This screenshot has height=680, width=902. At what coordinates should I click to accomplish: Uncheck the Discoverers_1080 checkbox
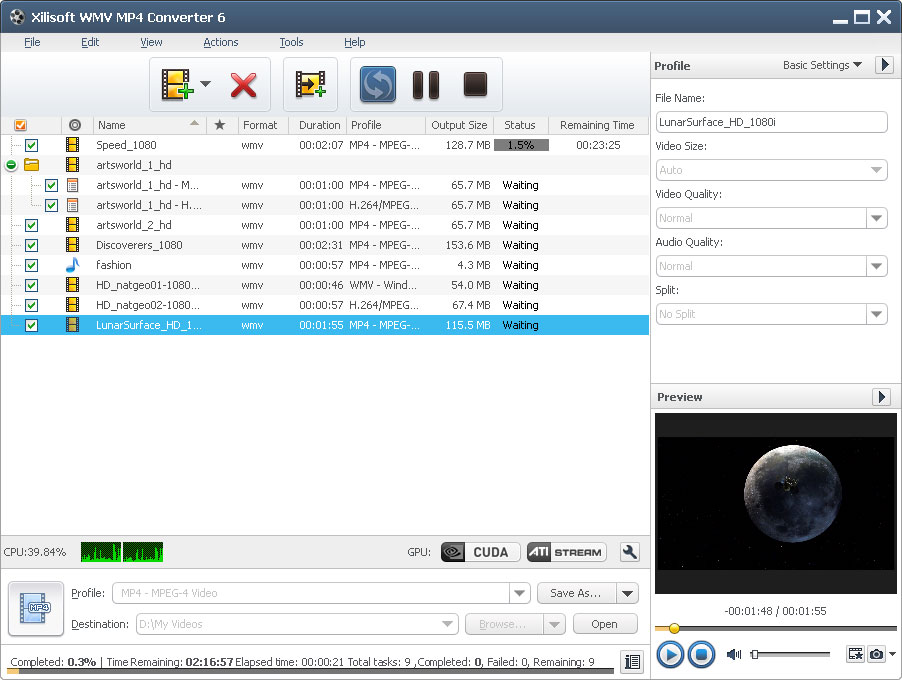pos(32,245)
